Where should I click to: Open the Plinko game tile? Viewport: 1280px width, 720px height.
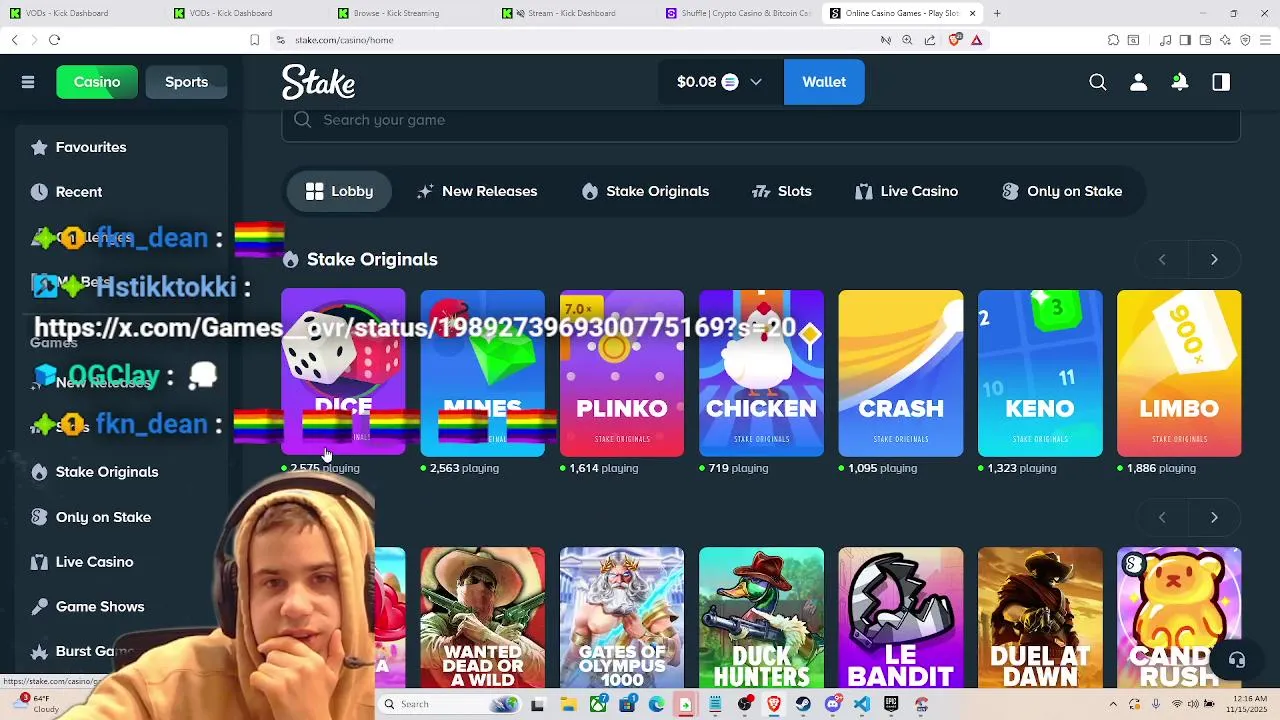point(622,373)
